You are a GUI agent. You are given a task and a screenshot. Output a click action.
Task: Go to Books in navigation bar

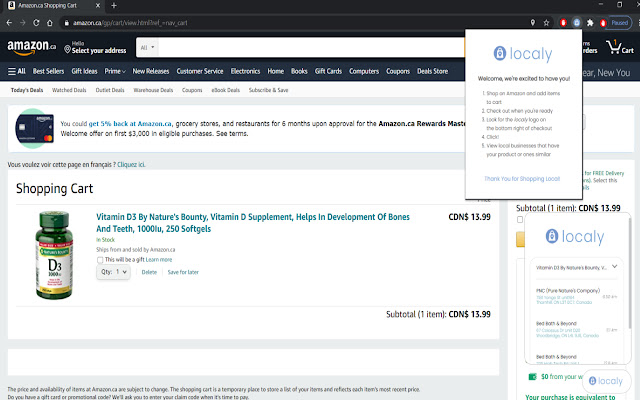tap(299, 71)
